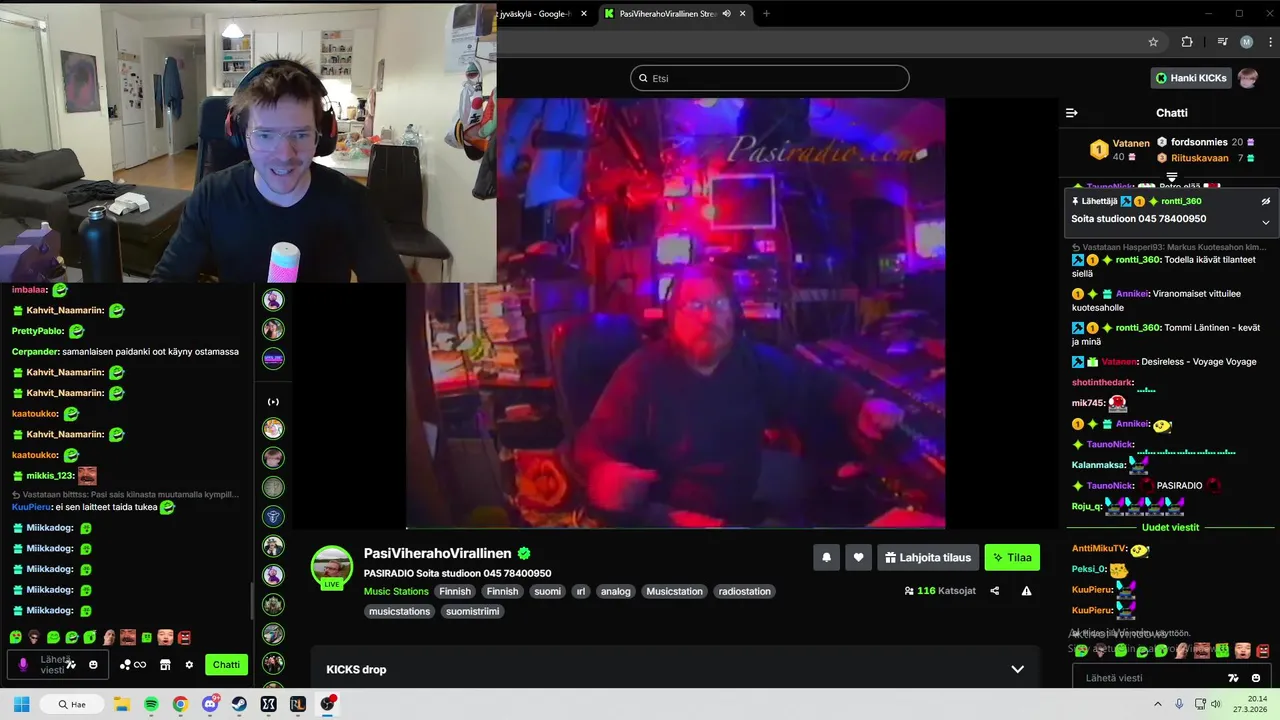Open Steam from the taskbar

pos(239,704)
